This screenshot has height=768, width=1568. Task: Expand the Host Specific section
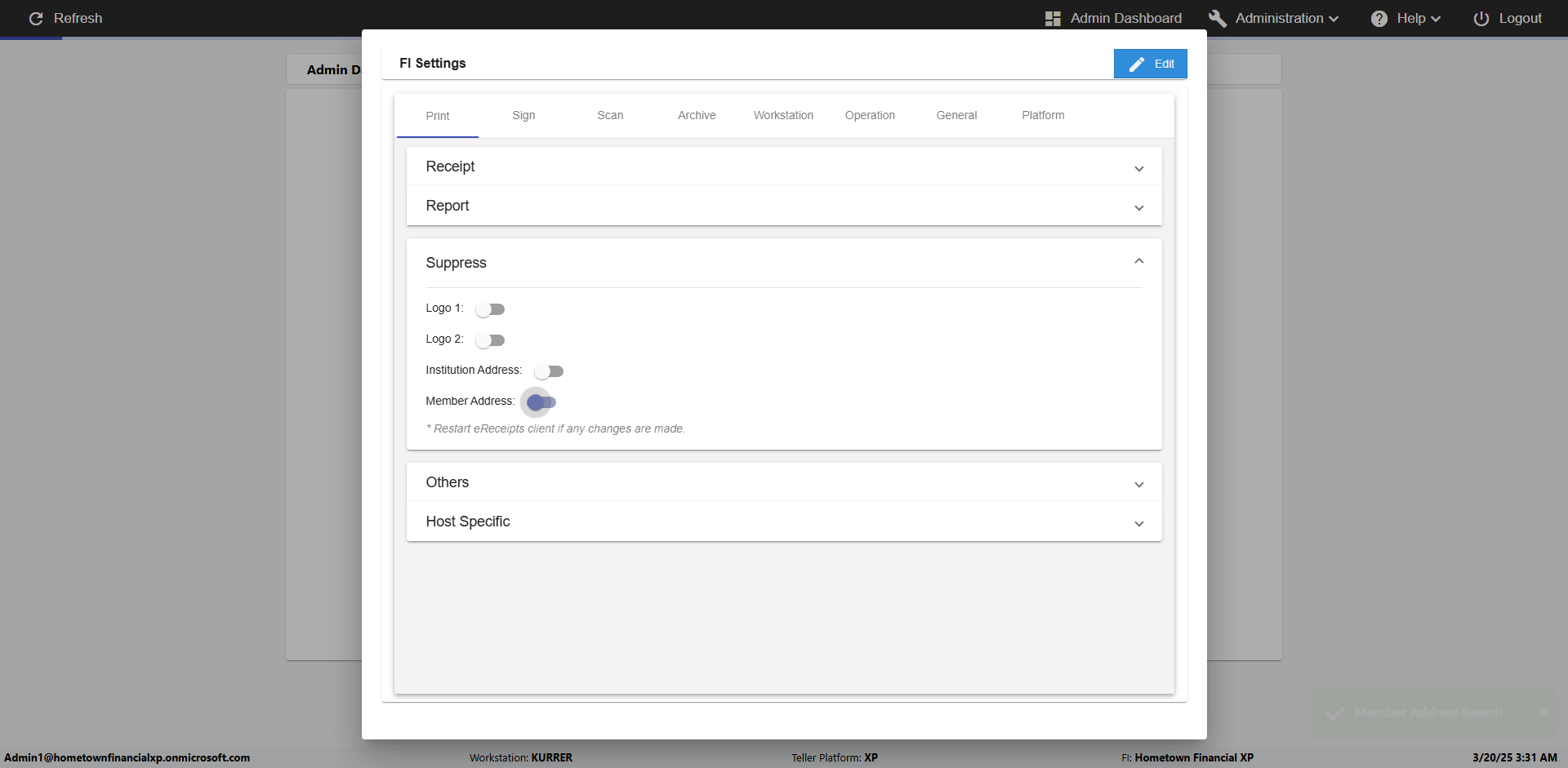[x=1138, y=524]
